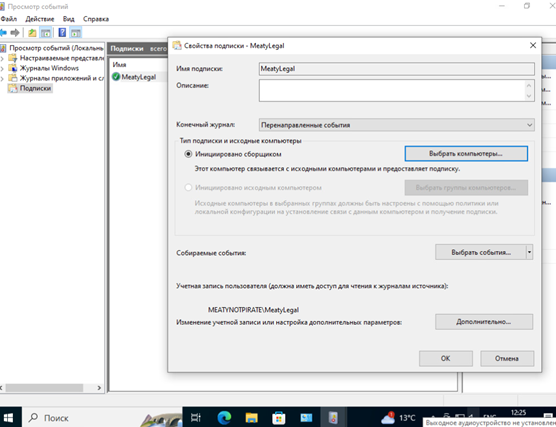Screen dimensions: 556x427
Task: Click the Дополнительно button
Action: click(x=484, y=322)
